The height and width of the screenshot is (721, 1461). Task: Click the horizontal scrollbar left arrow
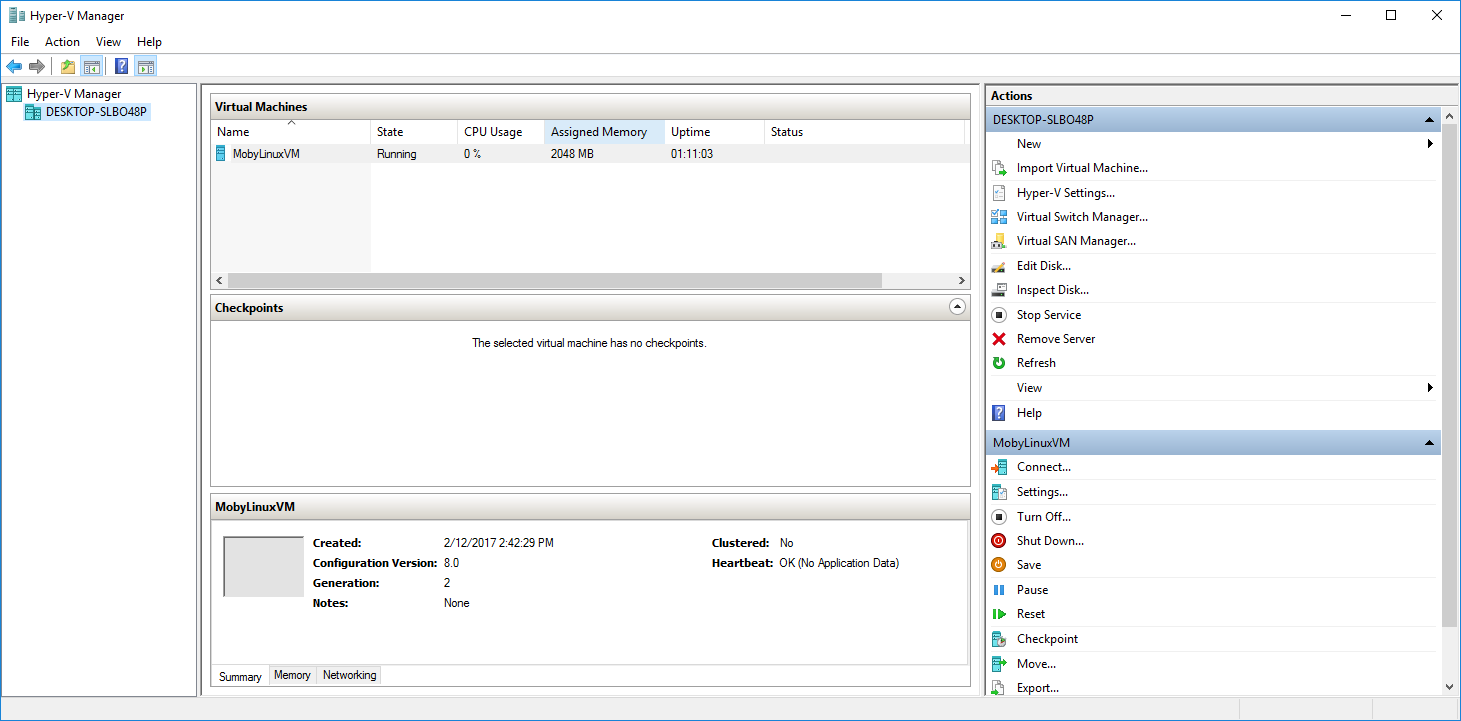pos(220,281)
